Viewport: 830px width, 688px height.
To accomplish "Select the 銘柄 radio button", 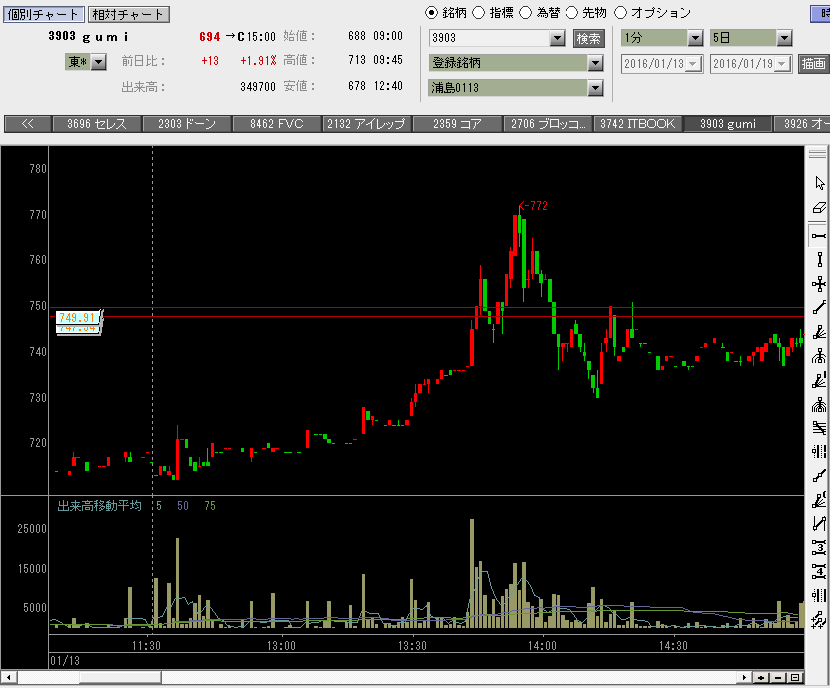I will [431, 13].
